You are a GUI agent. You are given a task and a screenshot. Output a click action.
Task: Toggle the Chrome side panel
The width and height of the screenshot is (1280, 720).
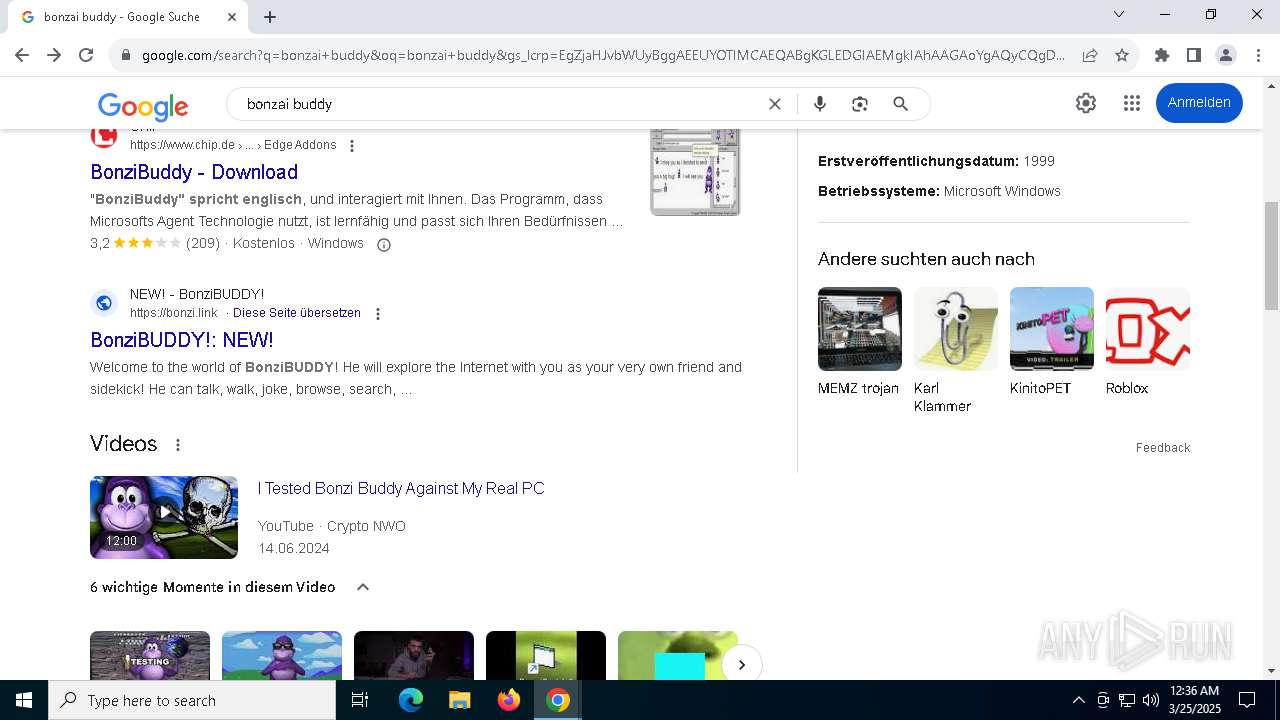1193,55
